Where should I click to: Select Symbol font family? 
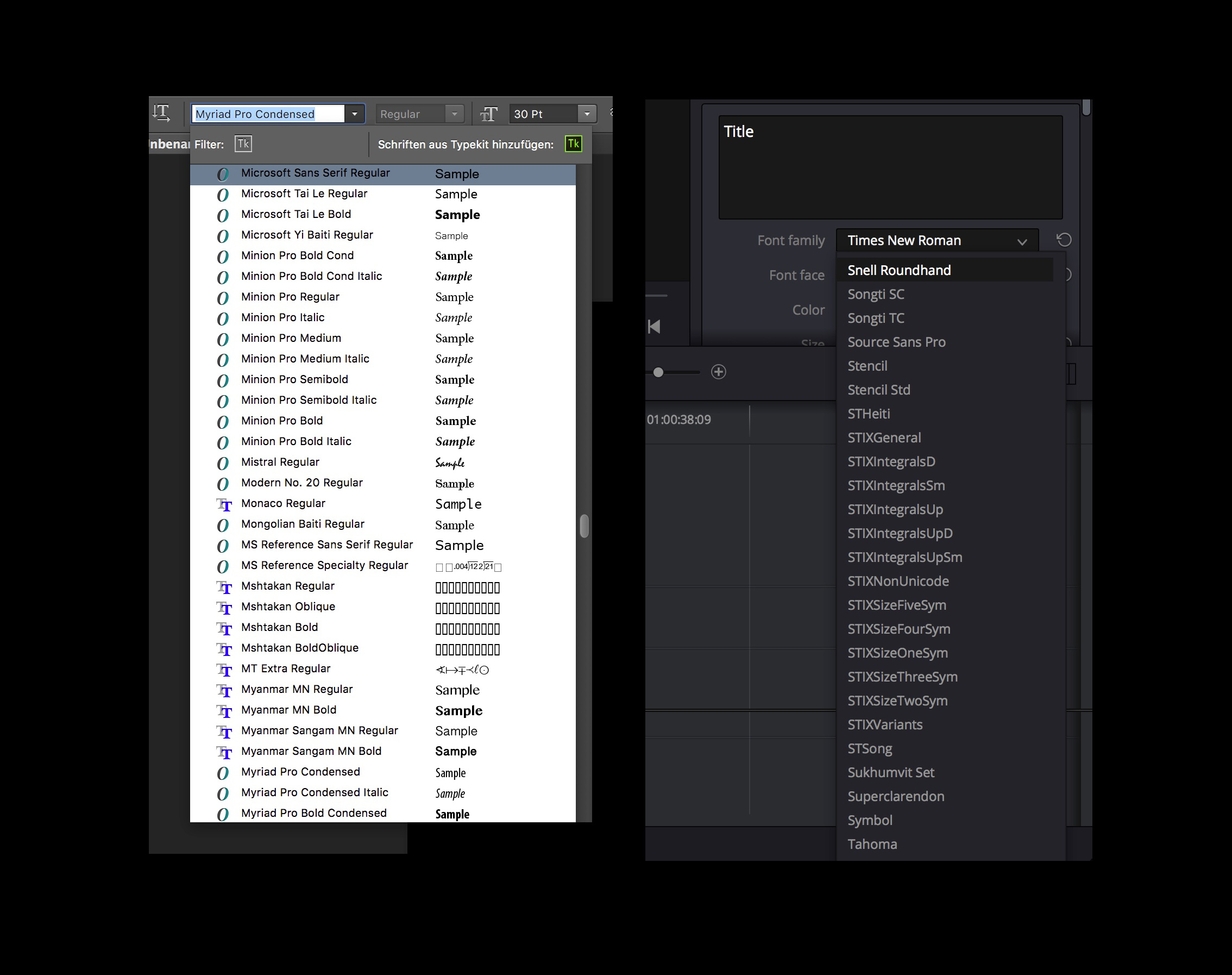945,820
